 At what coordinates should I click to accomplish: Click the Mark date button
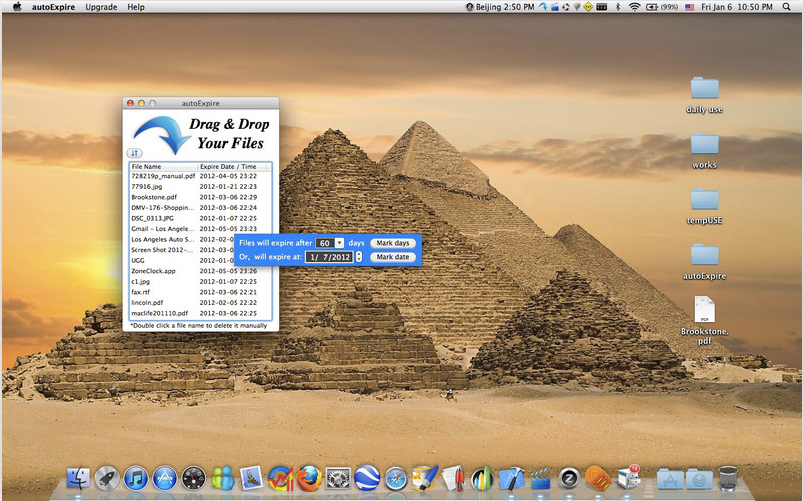coord(393,257)
